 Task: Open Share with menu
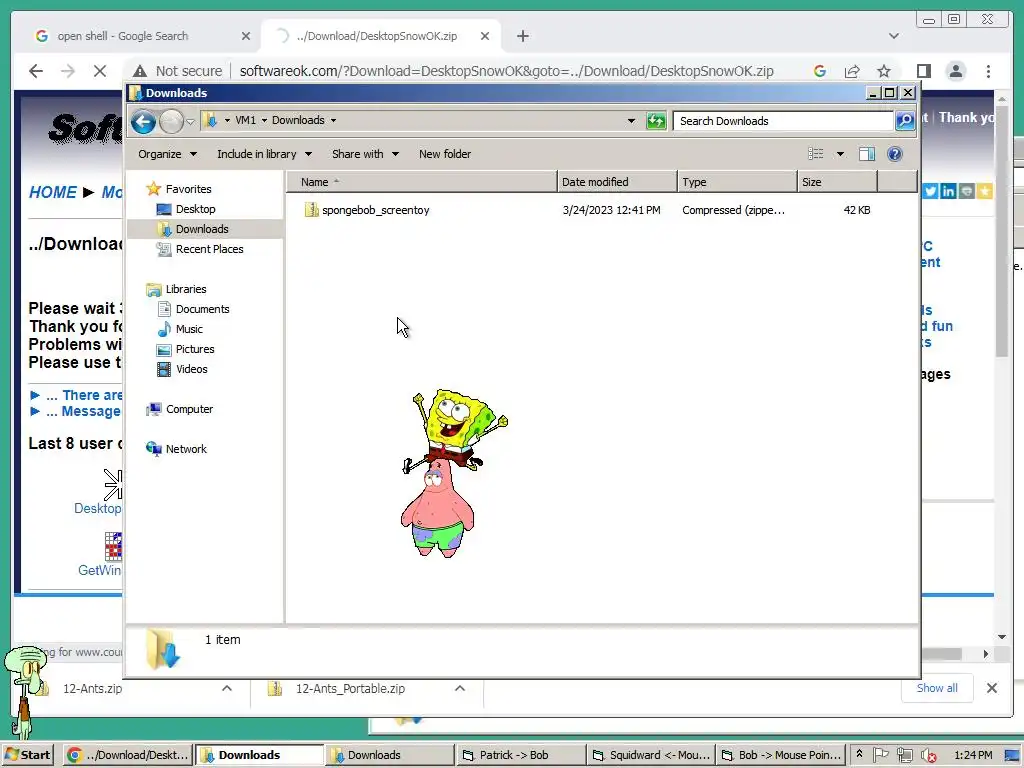point(364,154)
